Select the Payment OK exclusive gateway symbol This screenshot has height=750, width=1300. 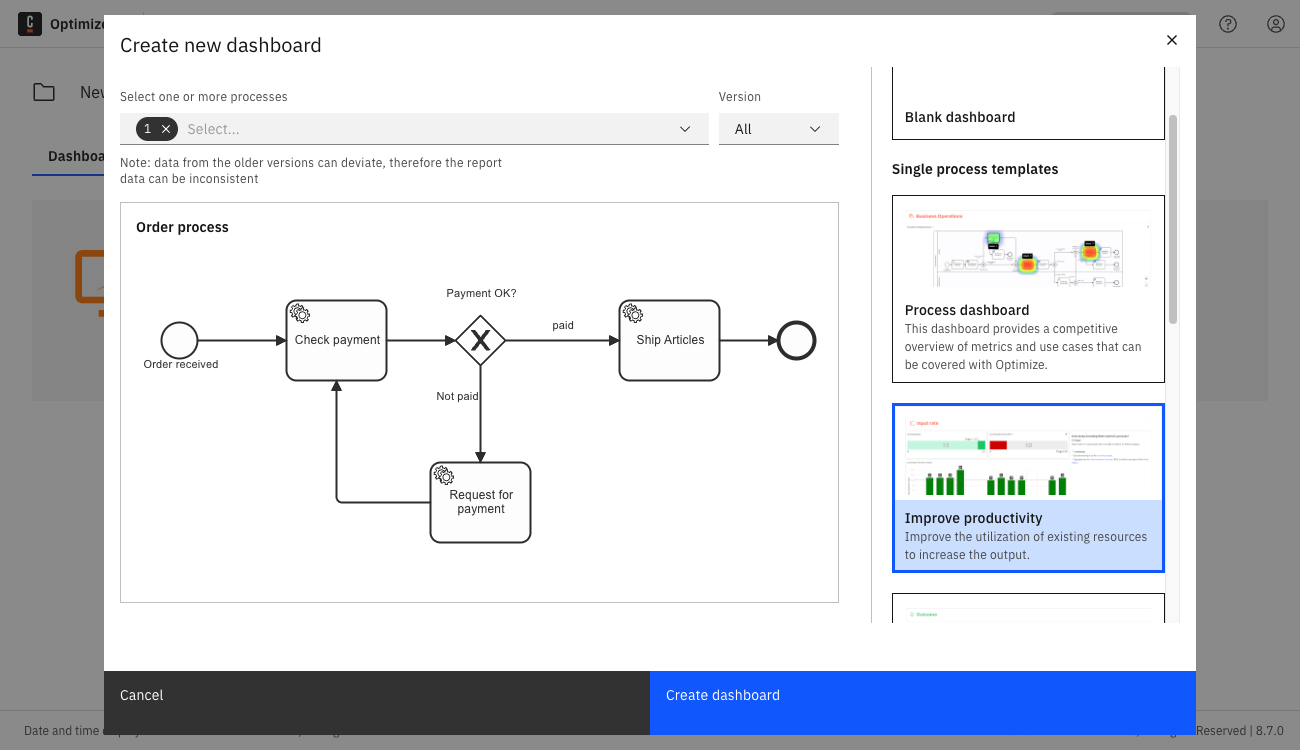pos(481,340)
